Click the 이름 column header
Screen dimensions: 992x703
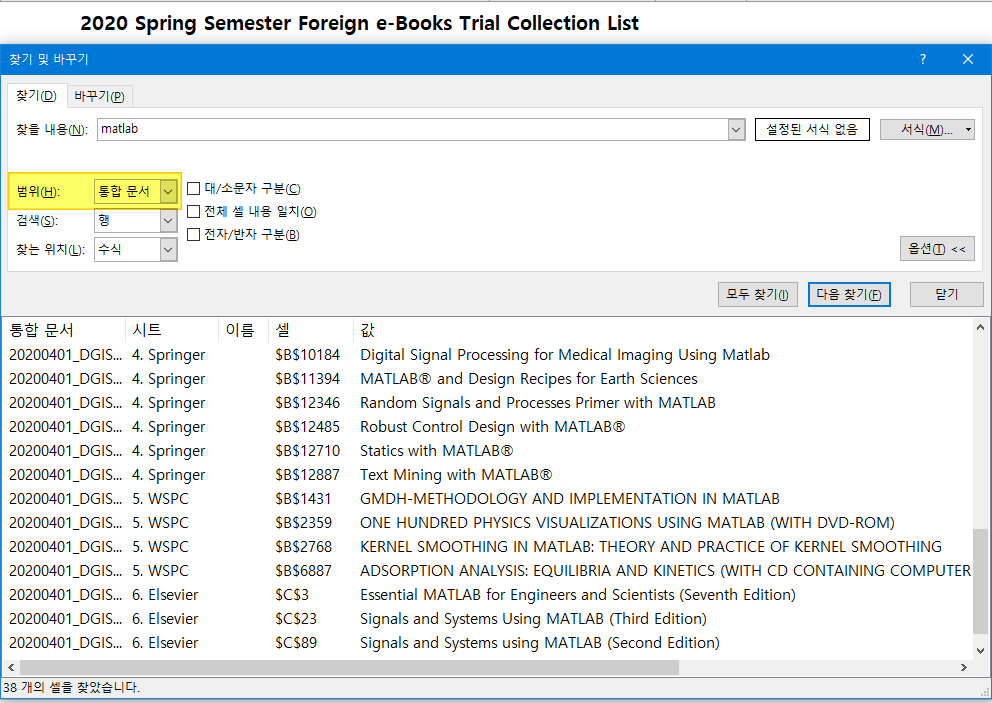pos(243,330)
